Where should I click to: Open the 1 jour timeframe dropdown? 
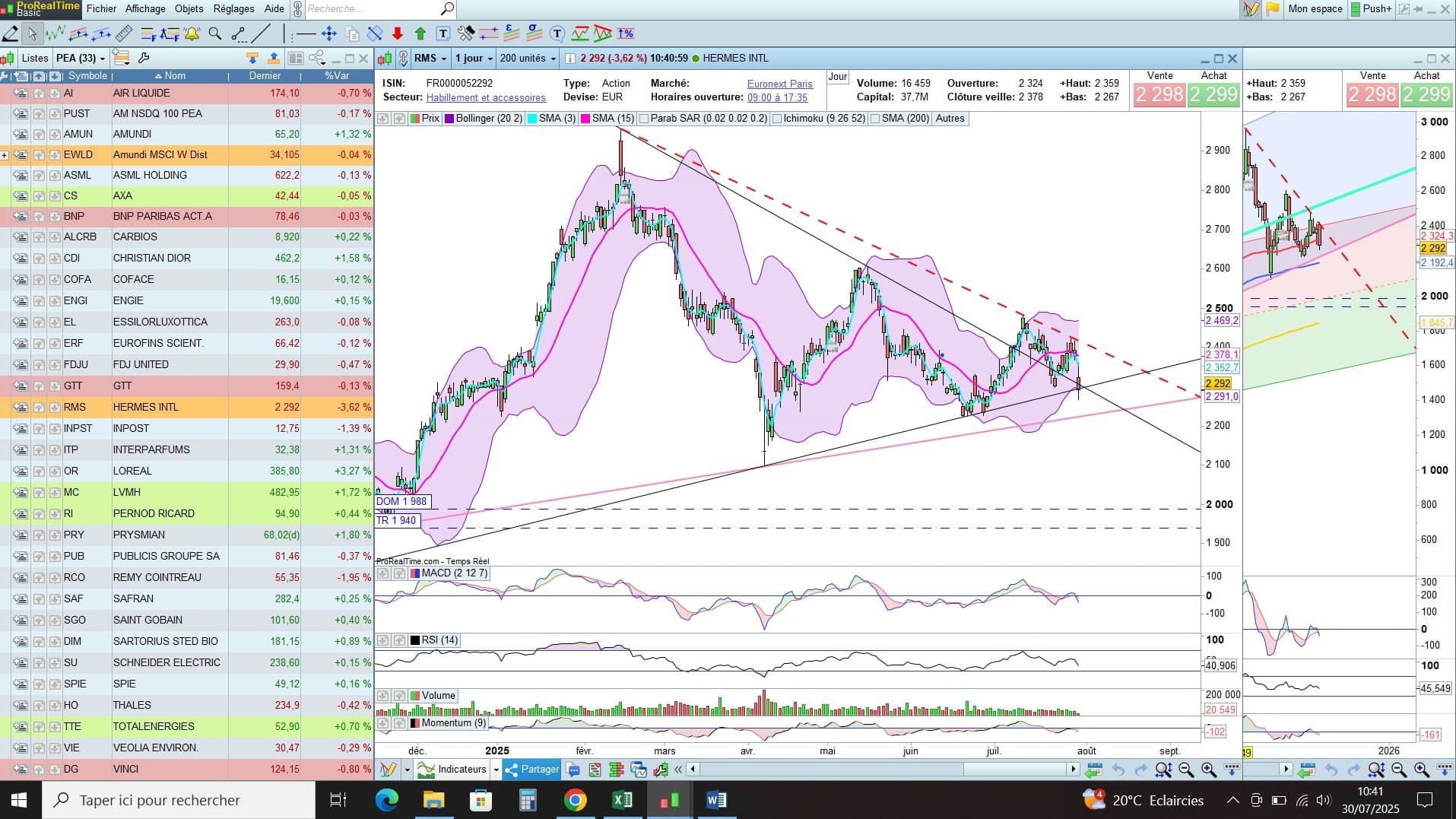(474, 58)
